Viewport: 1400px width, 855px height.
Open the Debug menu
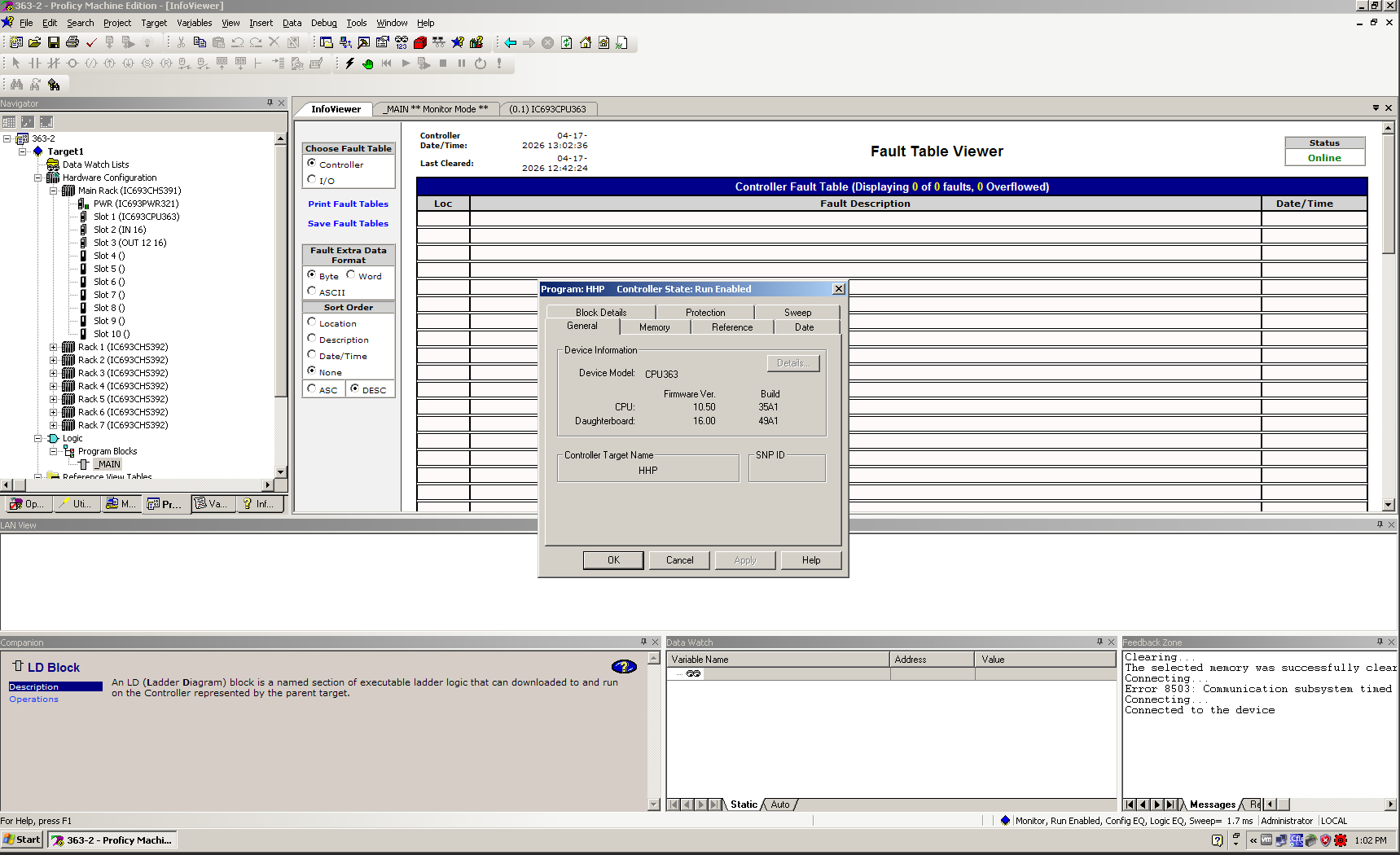323,23
